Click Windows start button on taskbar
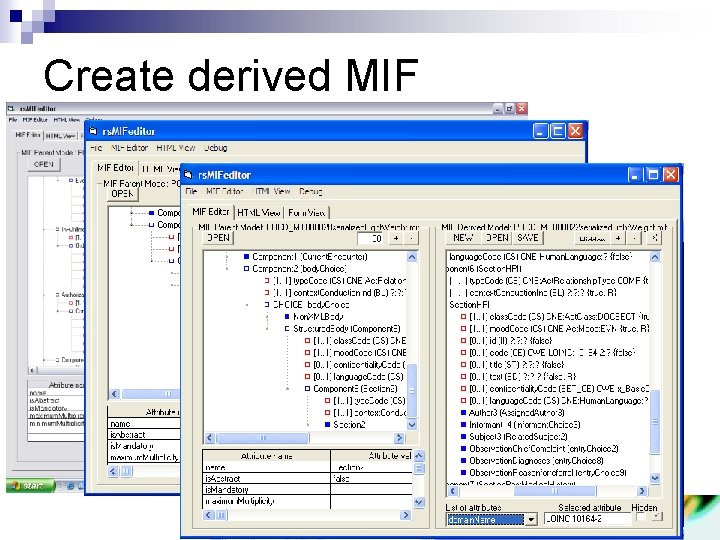The image size is (720, 540). coord(30,485)
